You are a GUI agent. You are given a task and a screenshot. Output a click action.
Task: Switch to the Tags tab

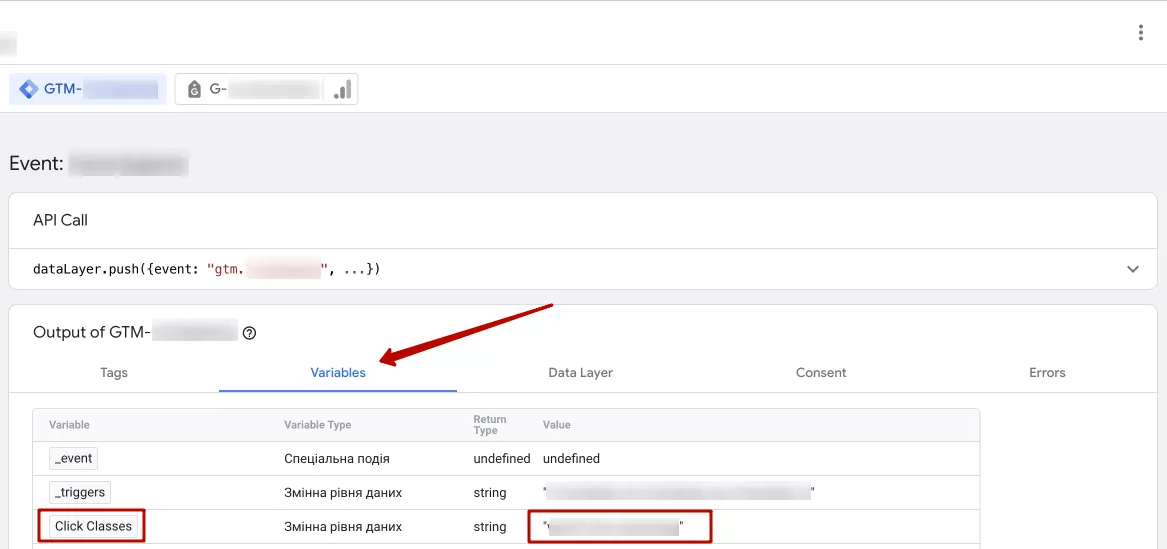coord(114,373)
